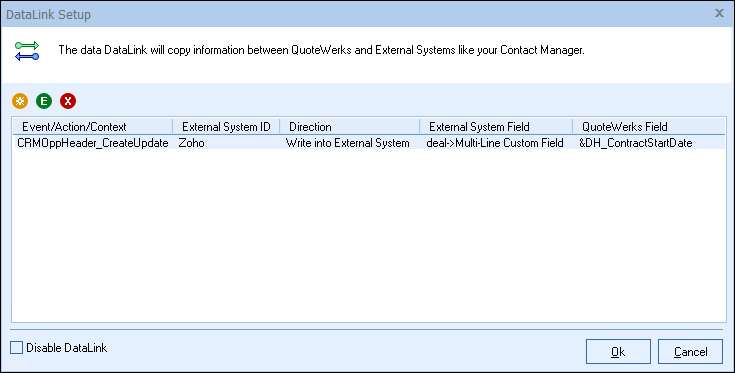Click empty area of the DataLink list

369,234
